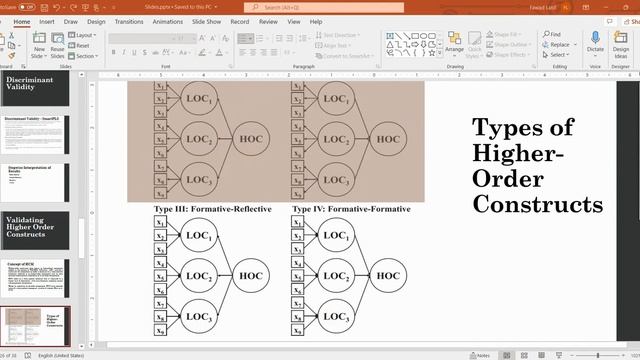Toggle italic formatting
640x360 pixels.
(x=124, y=52)
